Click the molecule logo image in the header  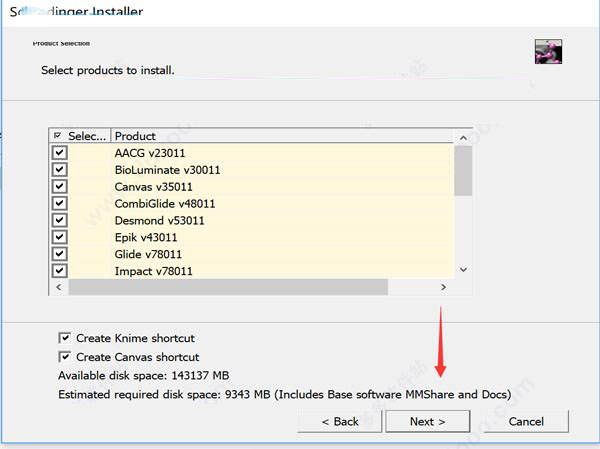548,52
